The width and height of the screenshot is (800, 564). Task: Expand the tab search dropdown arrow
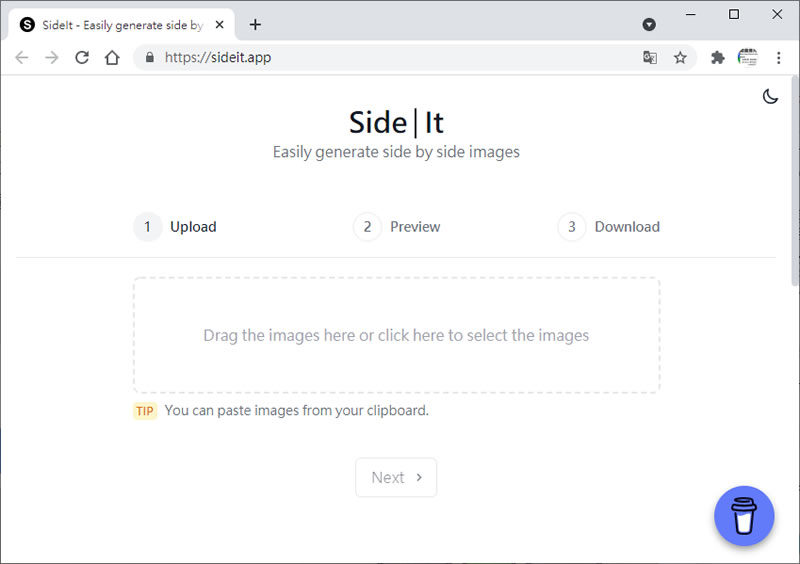tap(649, 24)
